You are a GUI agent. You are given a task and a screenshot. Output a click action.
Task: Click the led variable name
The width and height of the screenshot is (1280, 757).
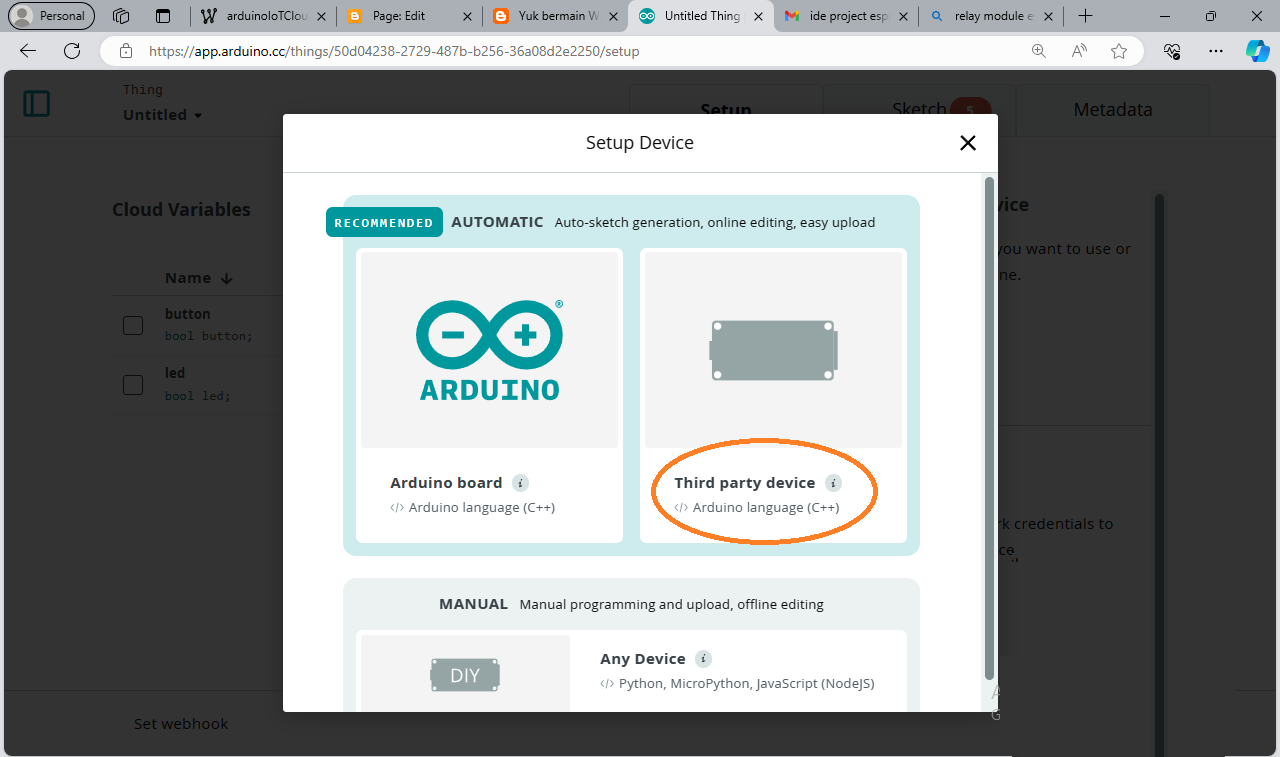(x=175, y=373)
